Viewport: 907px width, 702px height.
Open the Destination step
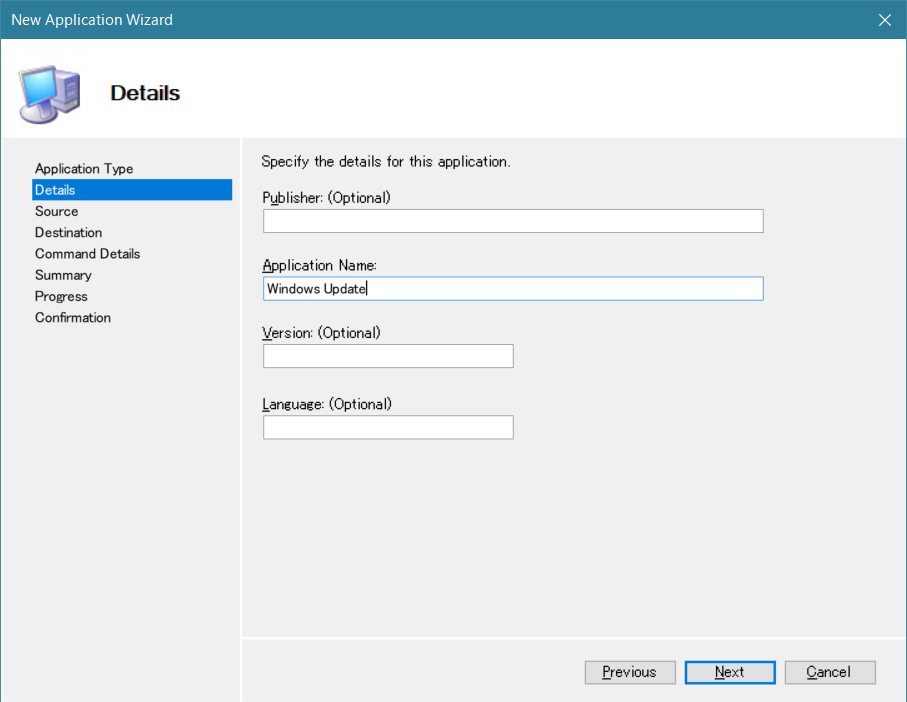[68, 232]
